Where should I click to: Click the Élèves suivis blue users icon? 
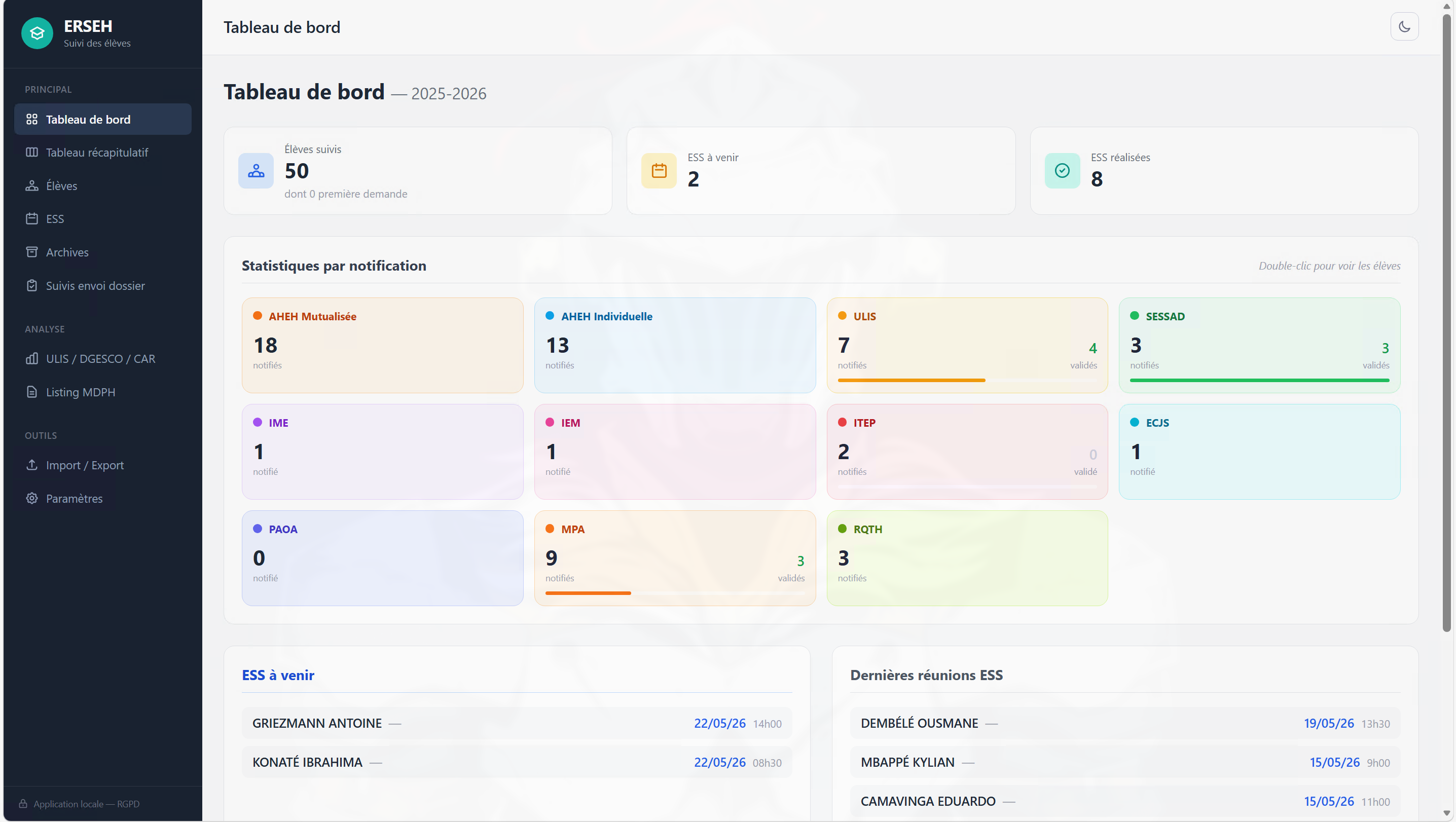256,171
